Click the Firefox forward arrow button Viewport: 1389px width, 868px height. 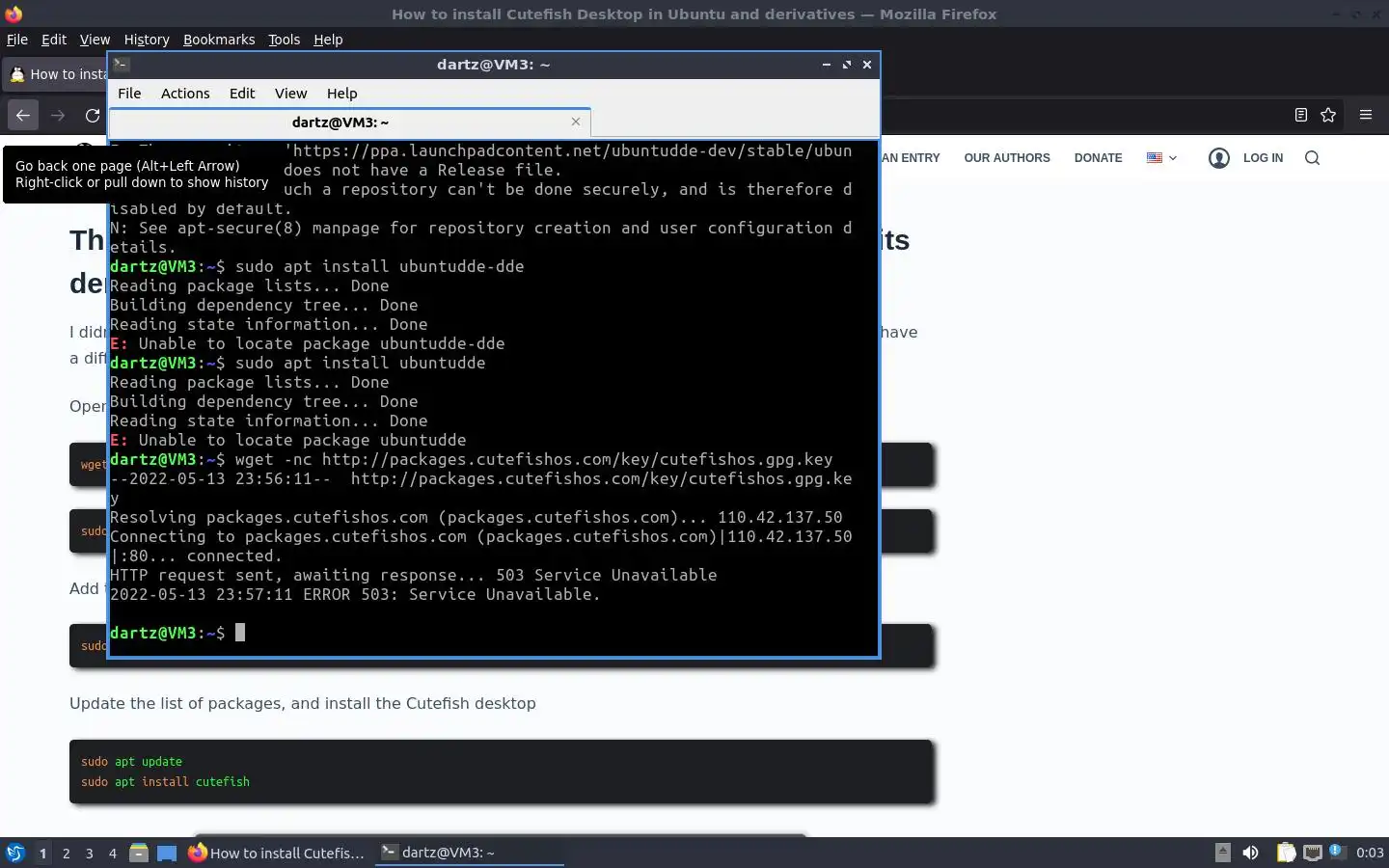pyautogui.click(x=58, y=115)
